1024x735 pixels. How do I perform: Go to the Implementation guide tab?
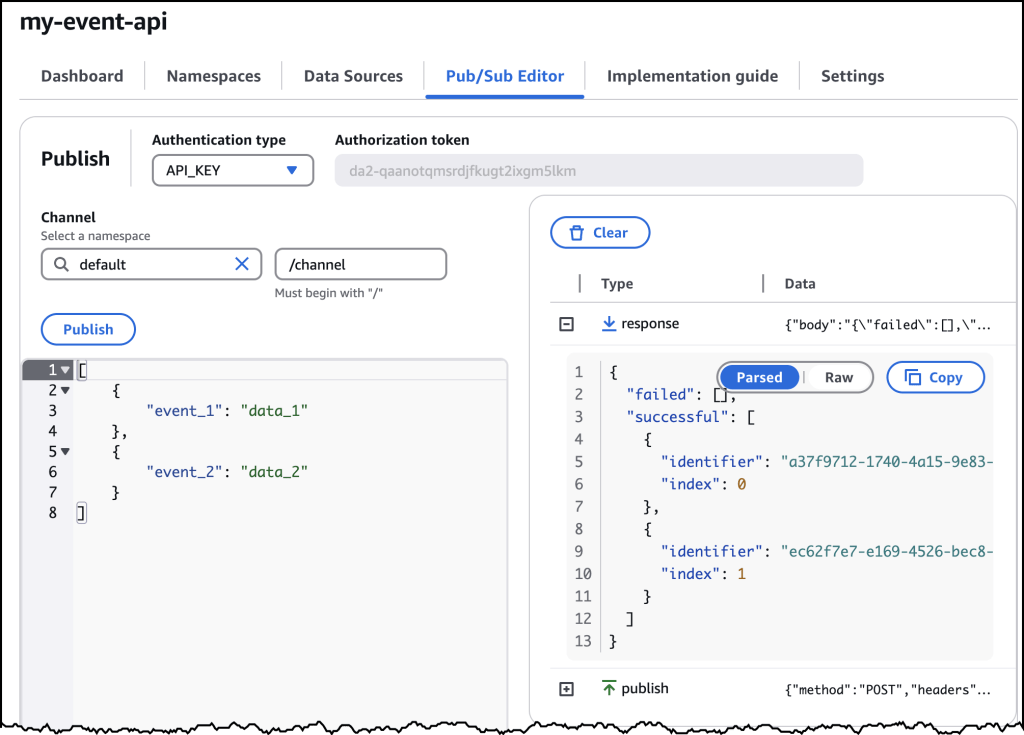692,76
